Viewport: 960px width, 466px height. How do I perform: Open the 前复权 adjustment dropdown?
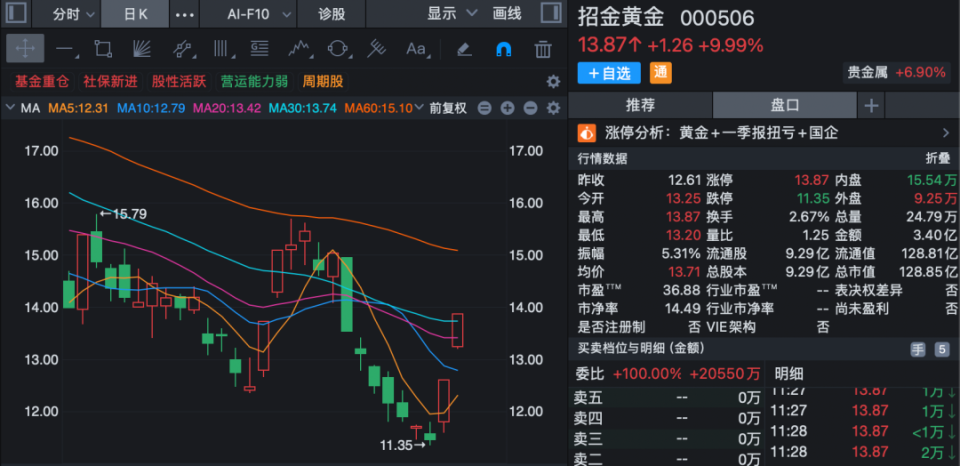click(x=448, y=108)
